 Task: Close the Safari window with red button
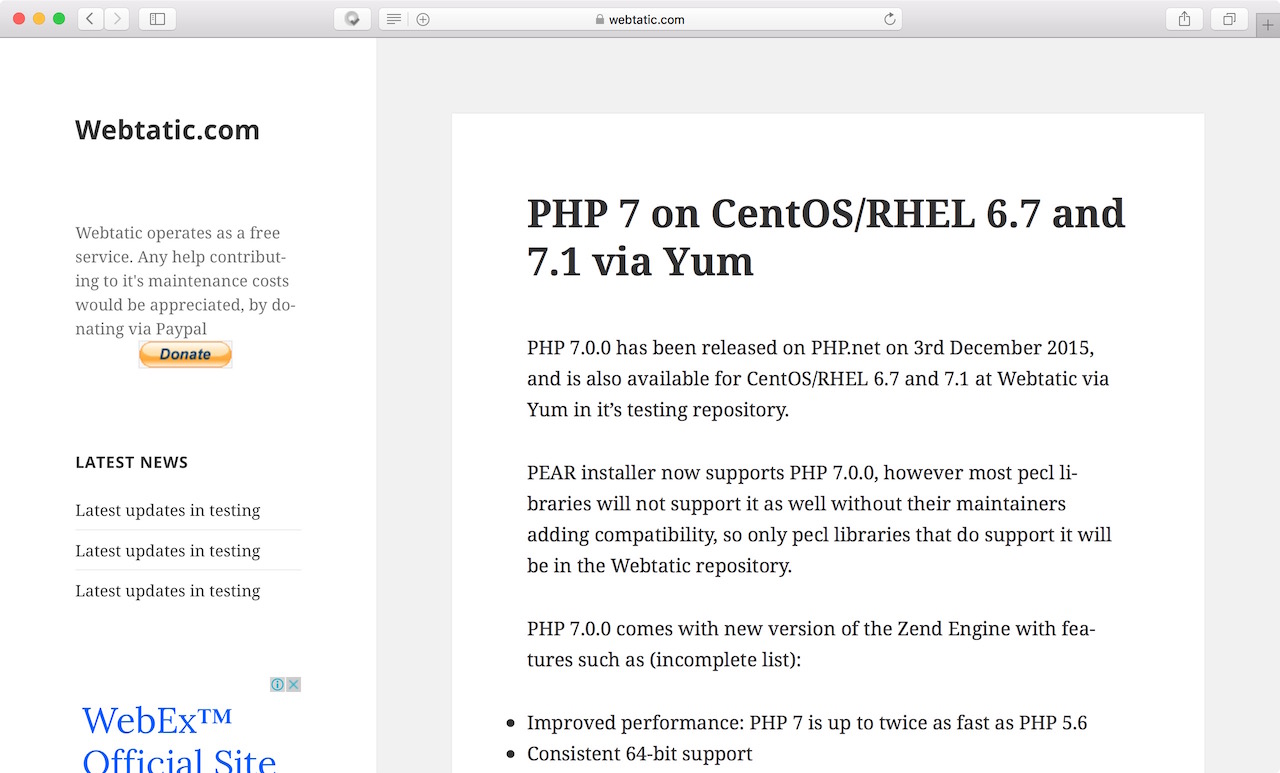[x=19, y=19]
